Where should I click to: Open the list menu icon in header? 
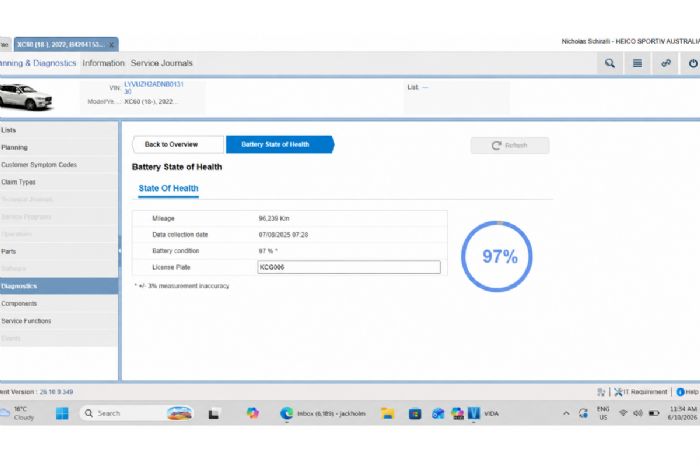tap(638, 63)
